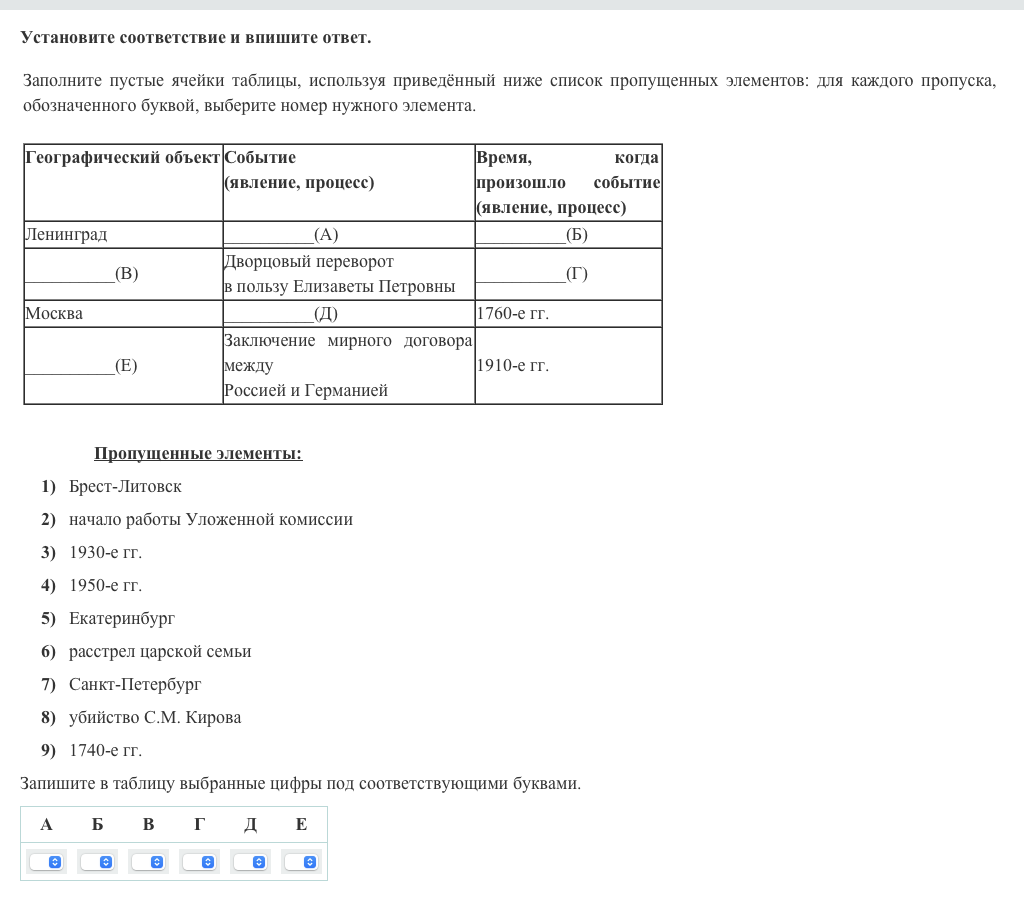Click the 'Пропущенные элементы:' heading

pos(198,454)
